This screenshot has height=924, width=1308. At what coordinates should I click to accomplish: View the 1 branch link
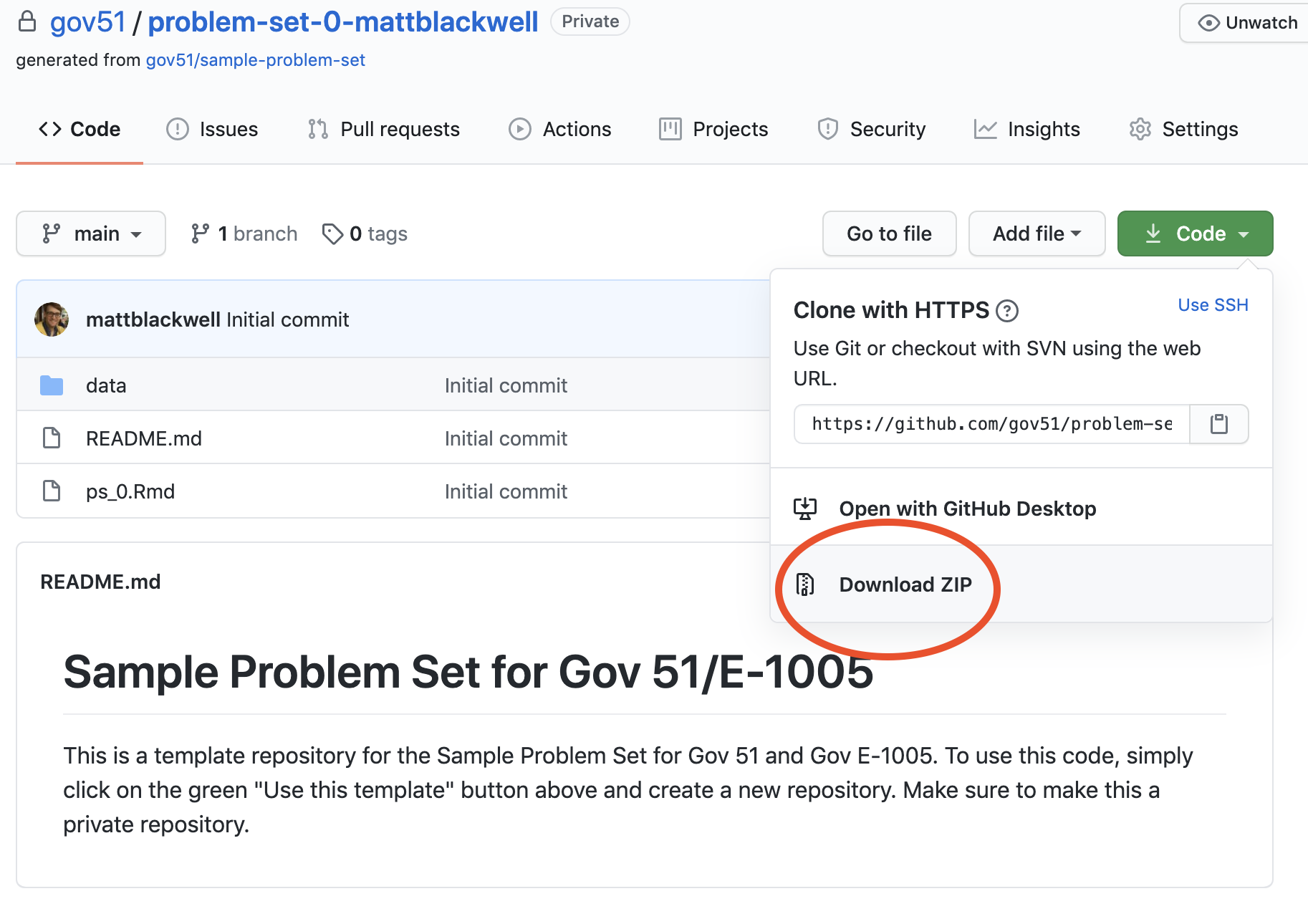[244, 234]
